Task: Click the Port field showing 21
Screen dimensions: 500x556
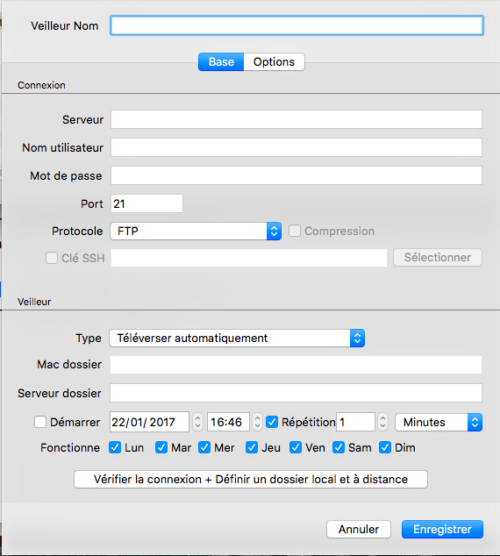Action: [146, 204]
